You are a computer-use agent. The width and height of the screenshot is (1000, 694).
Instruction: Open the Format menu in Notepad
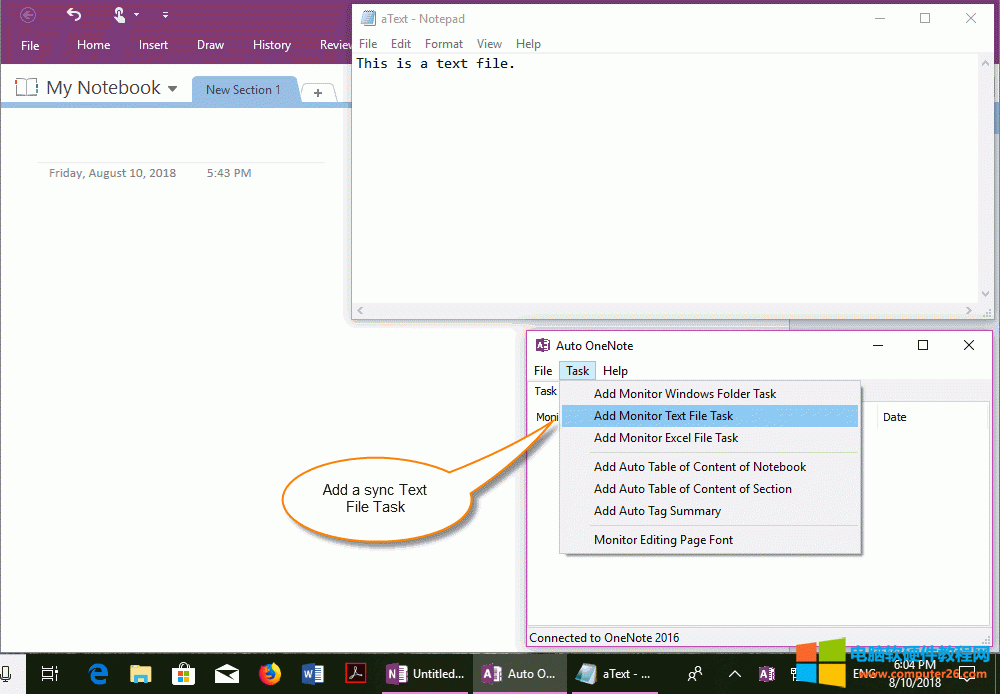click(443, 43)
